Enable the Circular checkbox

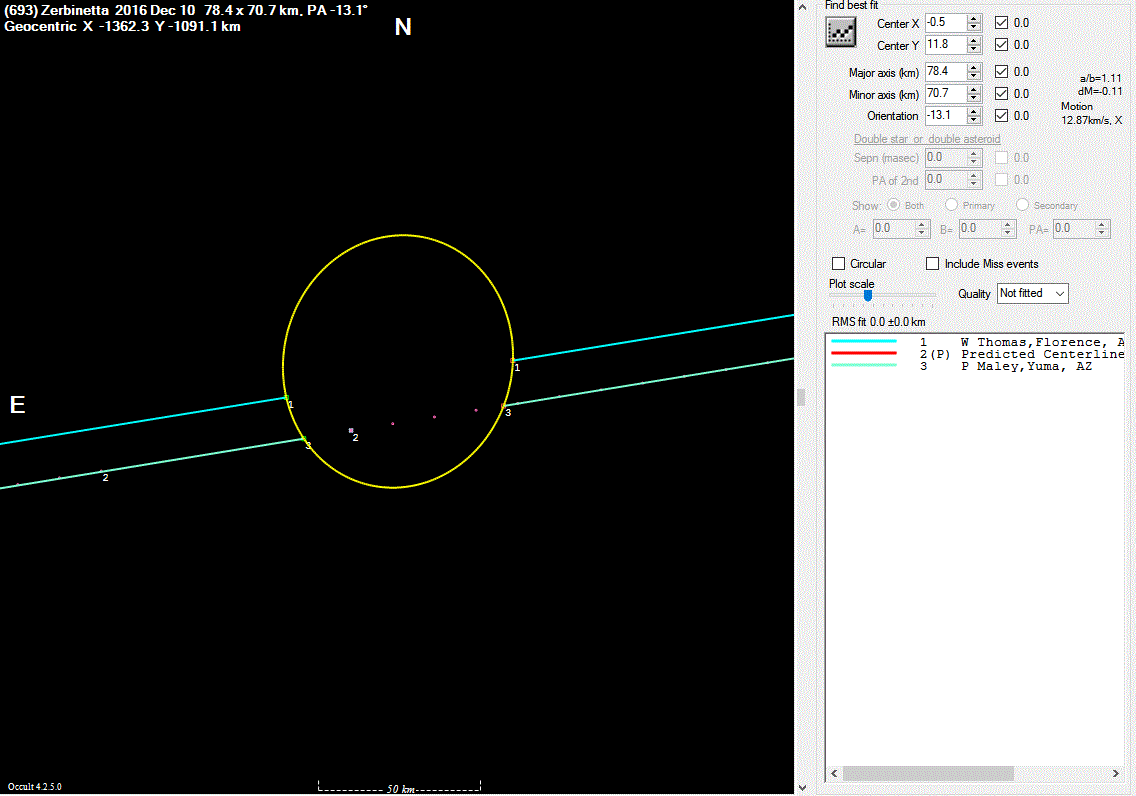coord(838,264)
